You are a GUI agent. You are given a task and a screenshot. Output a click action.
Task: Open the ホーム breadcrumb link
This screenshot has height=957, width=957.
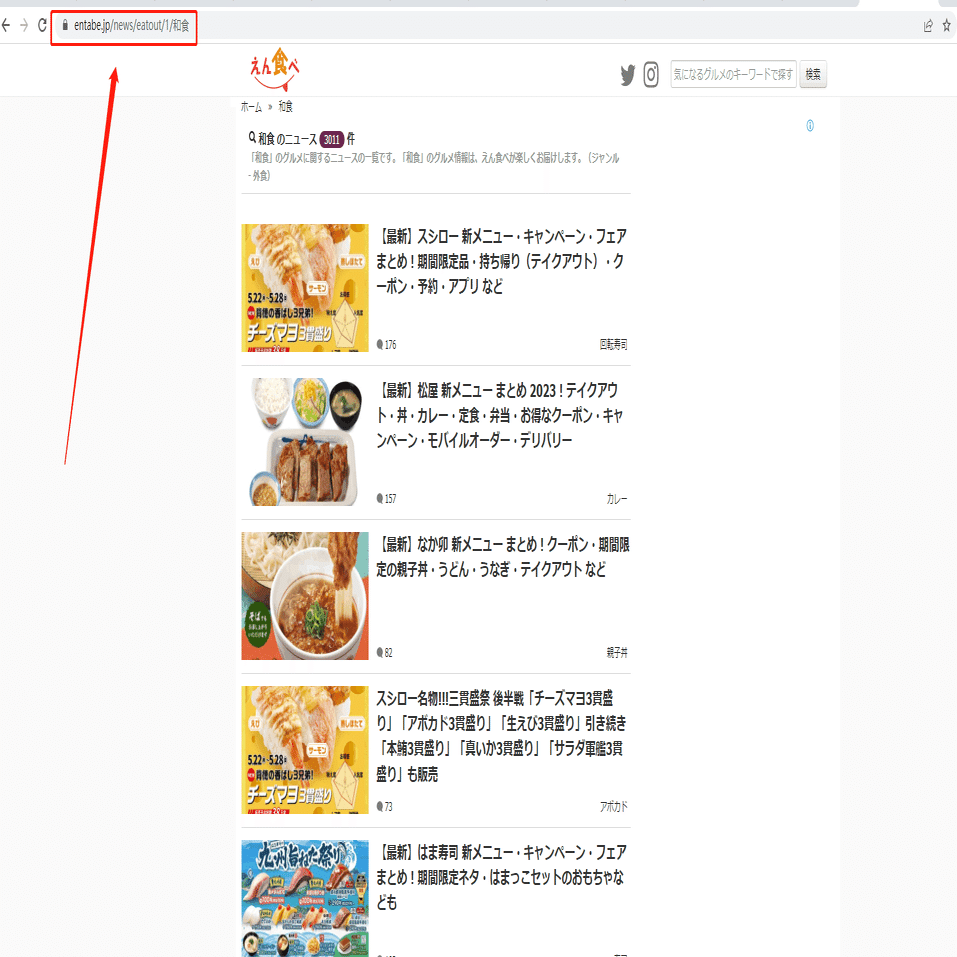coord(251,107)
